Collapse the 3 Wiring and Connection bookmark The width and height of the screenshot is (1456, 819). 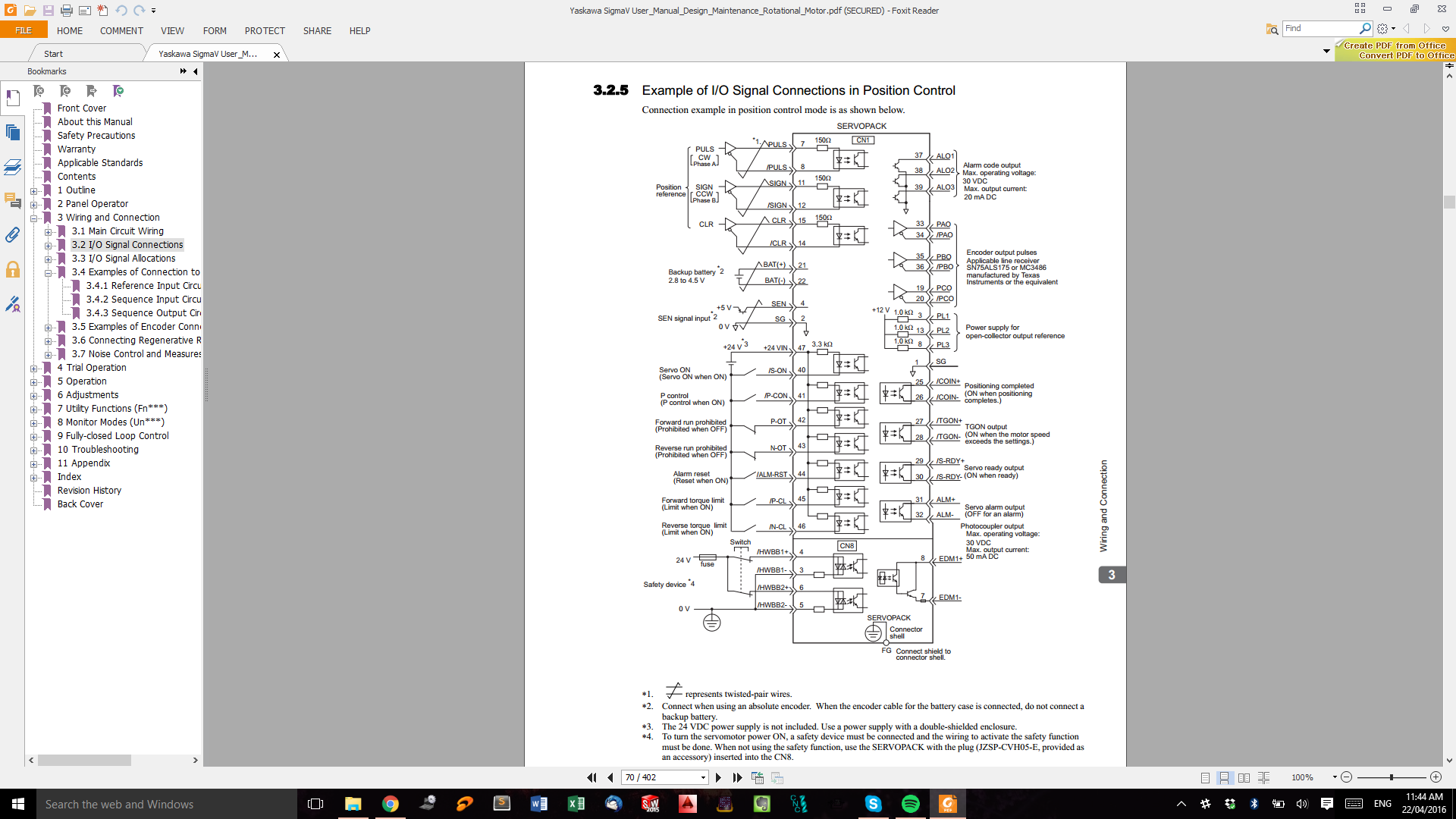[x=33, y=218]
